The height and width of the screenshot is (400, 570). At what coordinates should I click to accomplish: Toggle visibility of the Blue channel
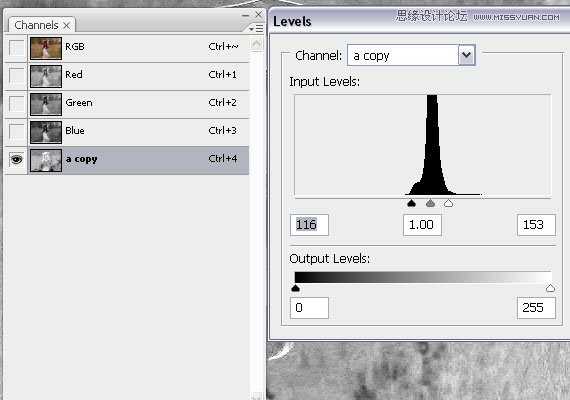(16, 131)
